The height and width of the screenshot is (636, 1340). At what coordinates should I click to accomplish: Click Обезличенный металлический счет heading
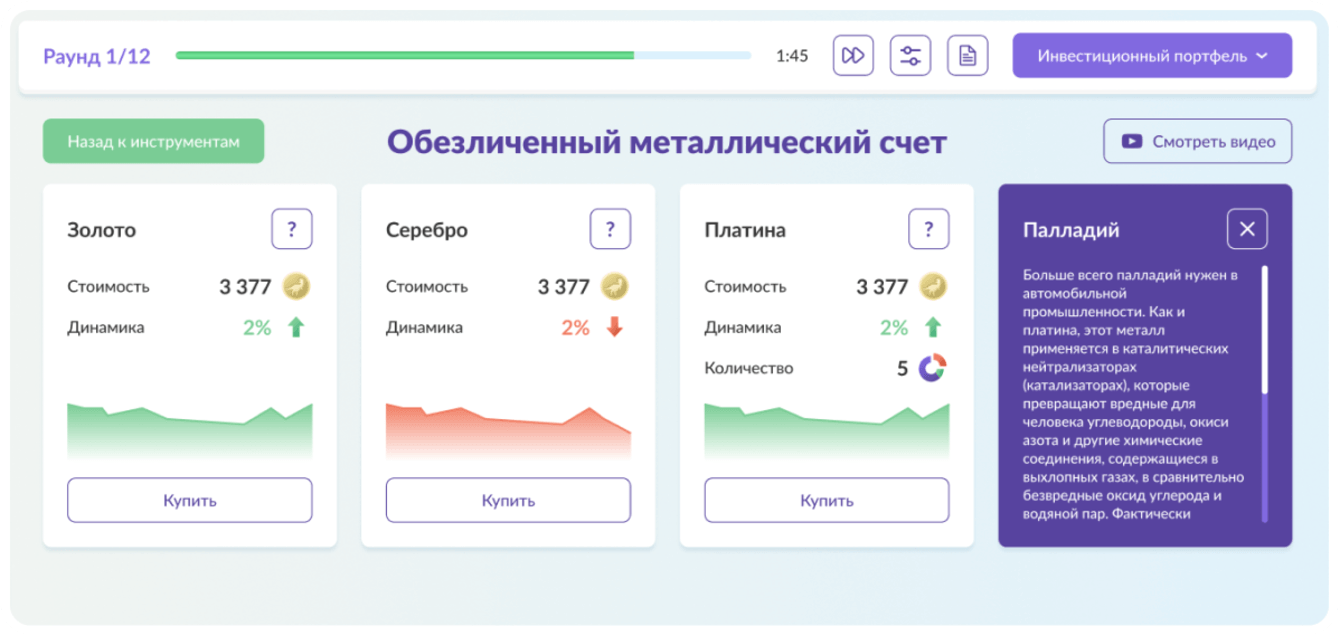667,142
